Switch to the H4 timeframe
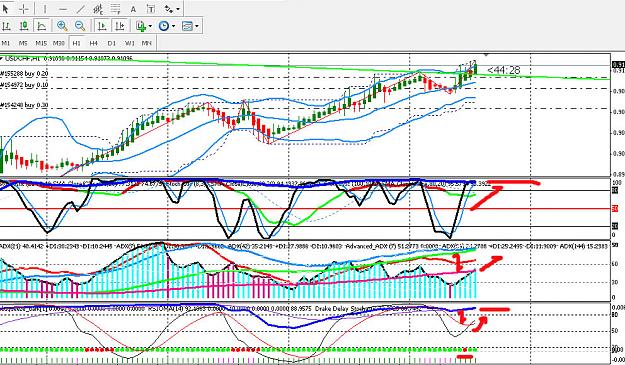This screenshot has height=365, width=625. click(94, 43)
